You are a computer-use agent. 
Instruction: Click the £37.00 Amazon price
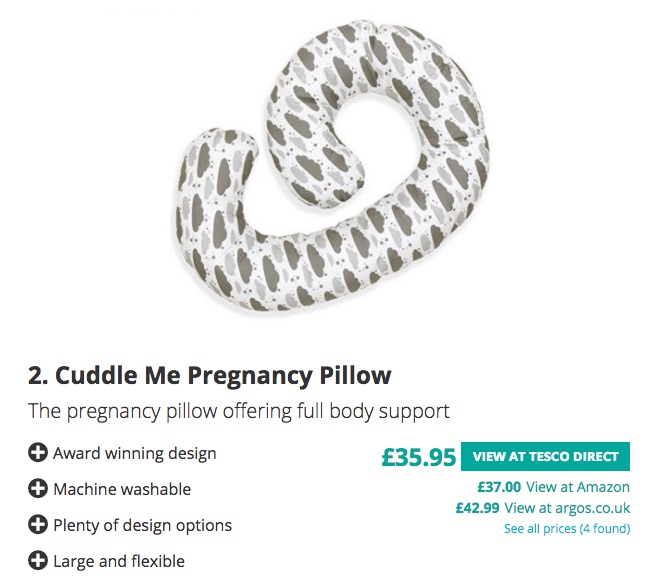pyautogui.click(x=499, y=487)
